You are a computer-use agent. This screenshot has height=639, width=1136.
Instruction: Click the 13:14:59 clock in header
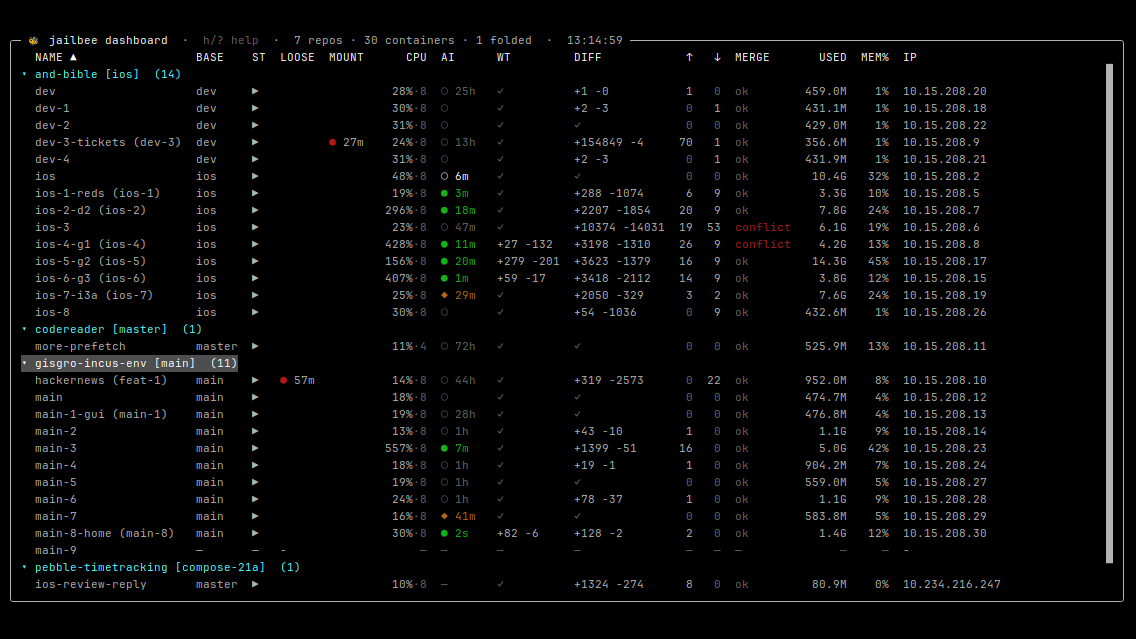coord(595,41)
